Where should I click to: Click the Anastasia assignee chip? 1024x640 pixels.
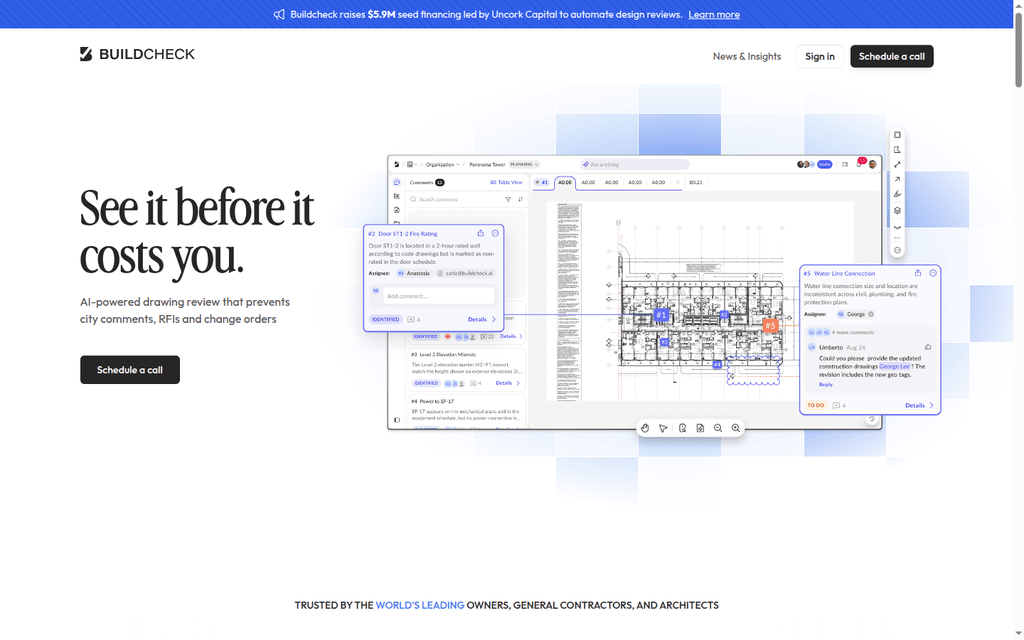point(414,273)
